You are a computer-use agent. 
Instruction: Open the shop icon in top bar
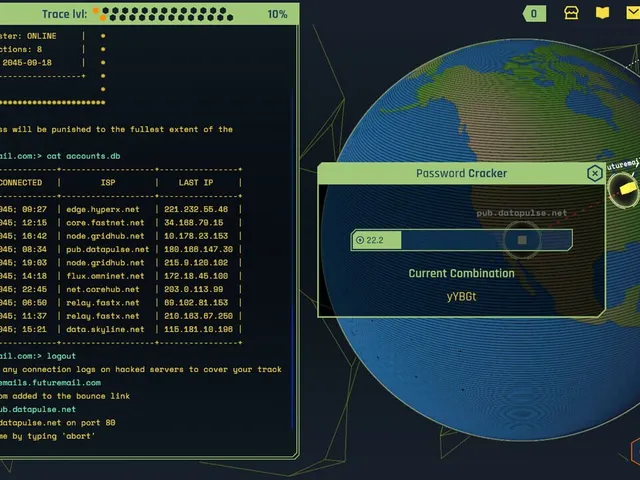pyautogui.click(x=571, y=13)
